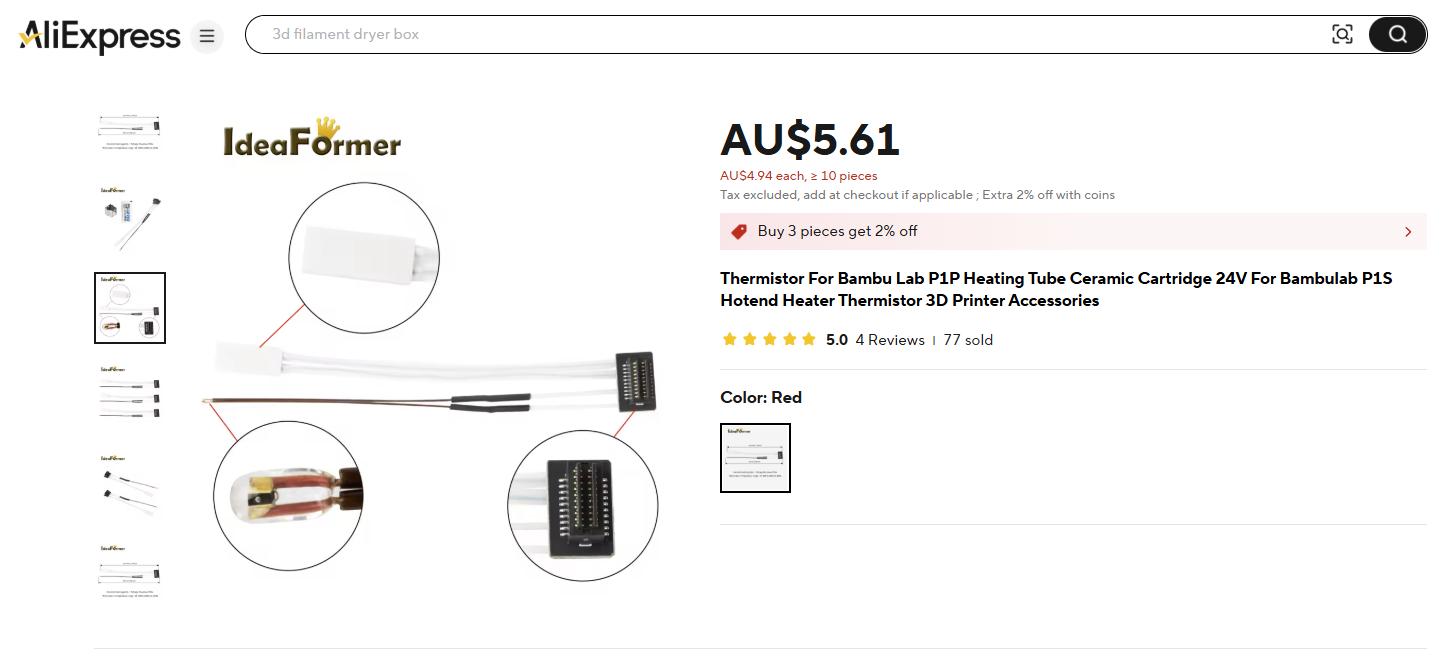Click the star rating icons

[769, 340]
